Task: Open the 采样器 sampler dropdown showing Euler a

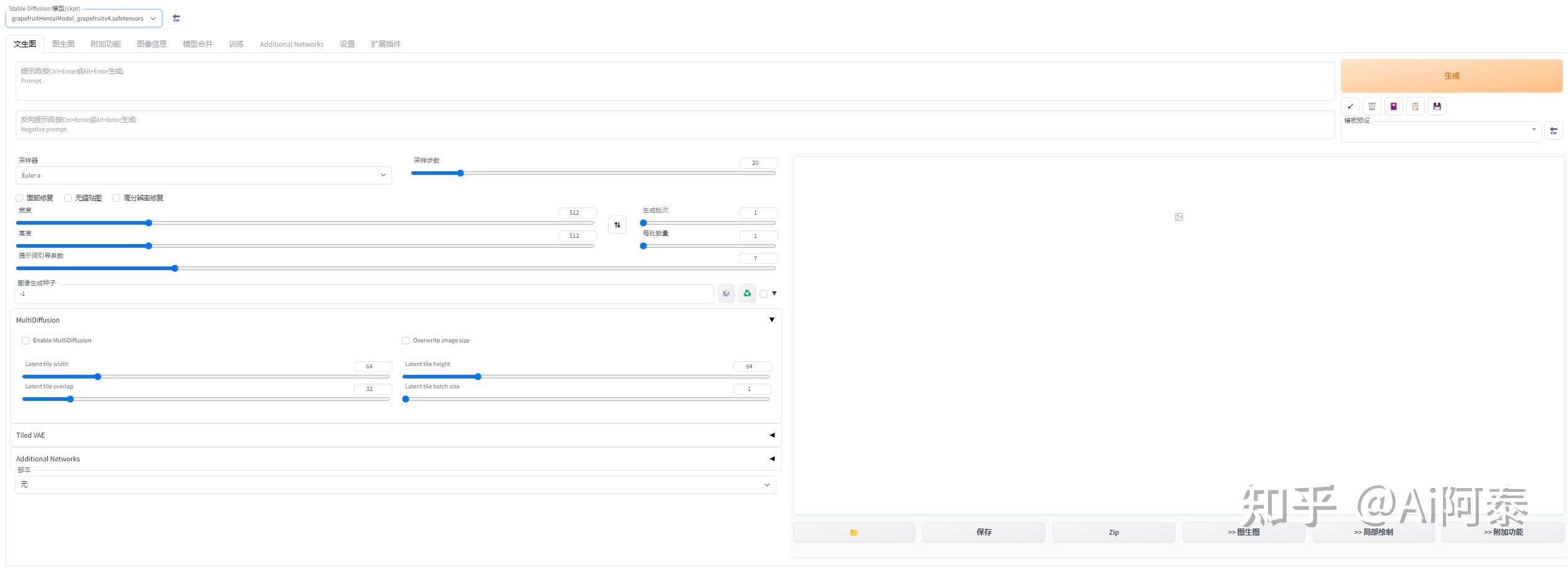Action: click(203, 175)
